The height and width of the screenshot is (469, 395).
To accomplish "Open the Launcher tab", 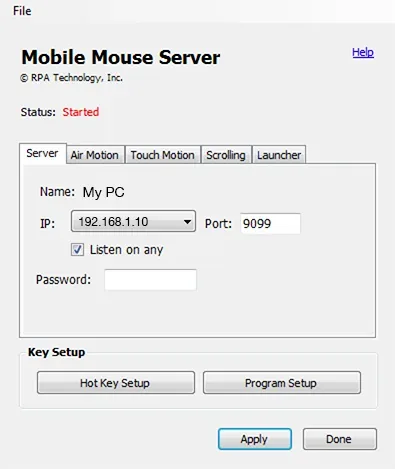I will pos(279,155).
